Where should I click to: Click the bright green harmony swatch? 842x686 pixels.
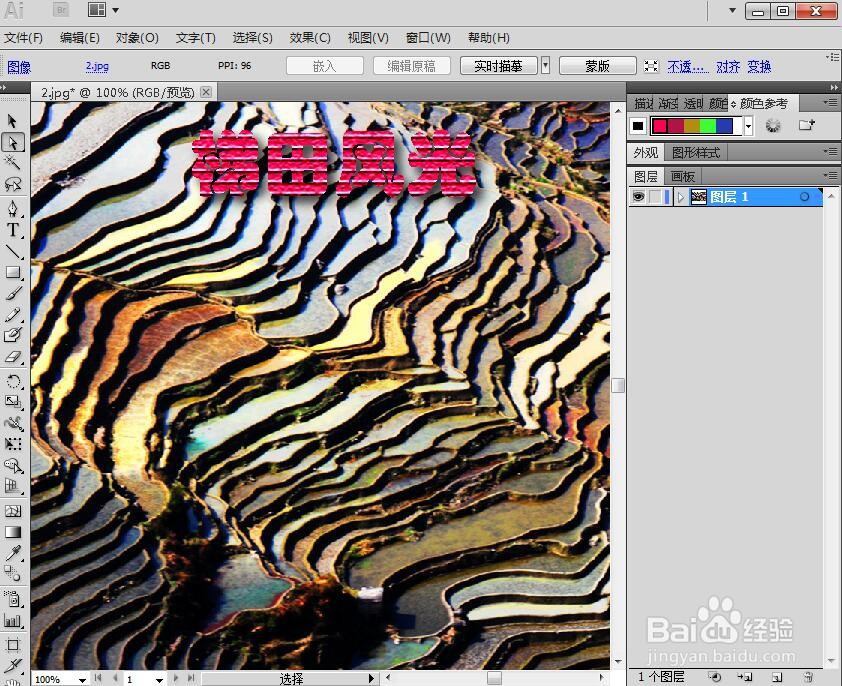[x=708, y=126]
